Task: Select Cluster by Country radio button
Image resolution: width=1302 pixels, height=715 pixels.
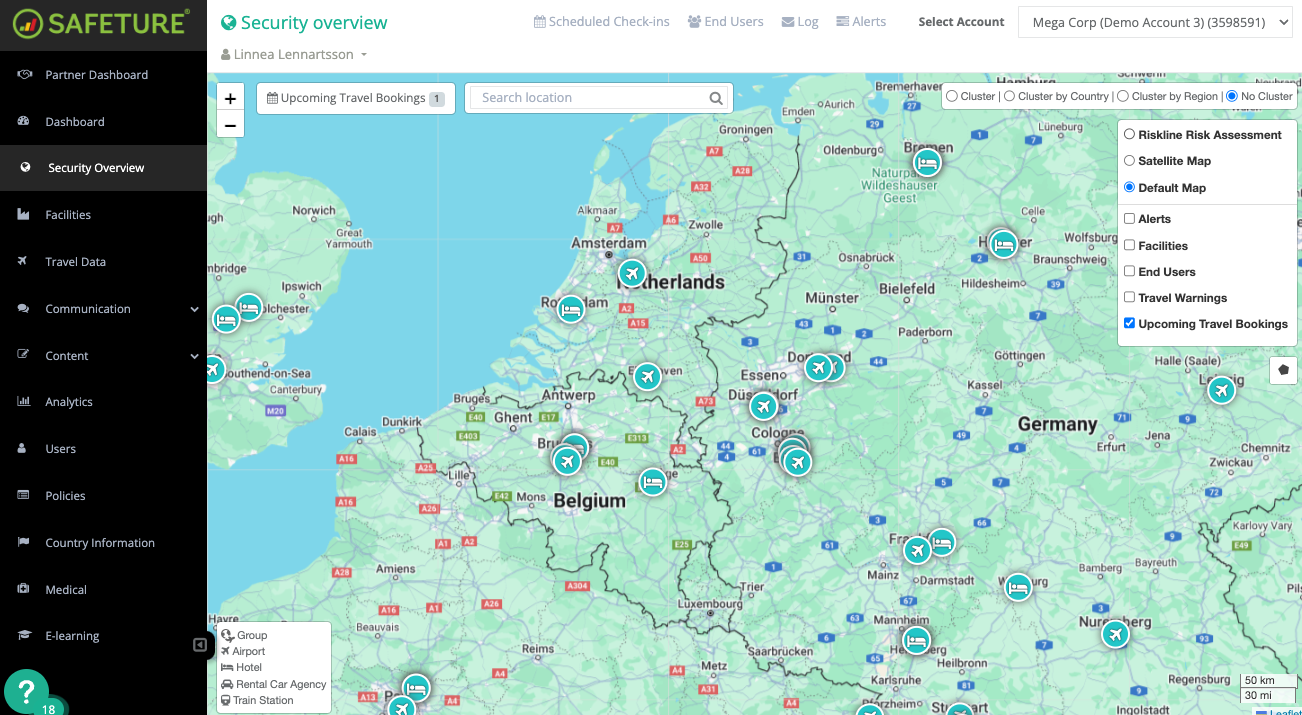Action: coord(1010,96)
